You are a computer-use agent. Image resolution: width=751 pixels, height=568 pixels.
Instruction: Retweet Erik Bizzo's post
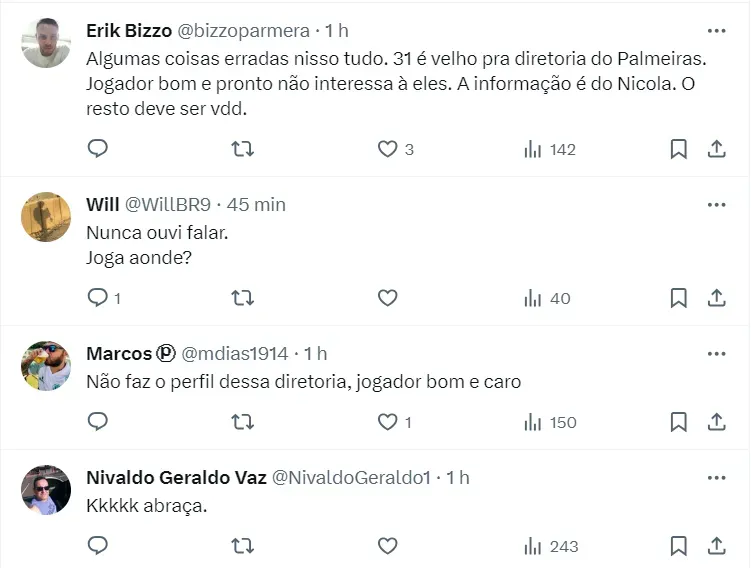(x=242, y=149)
